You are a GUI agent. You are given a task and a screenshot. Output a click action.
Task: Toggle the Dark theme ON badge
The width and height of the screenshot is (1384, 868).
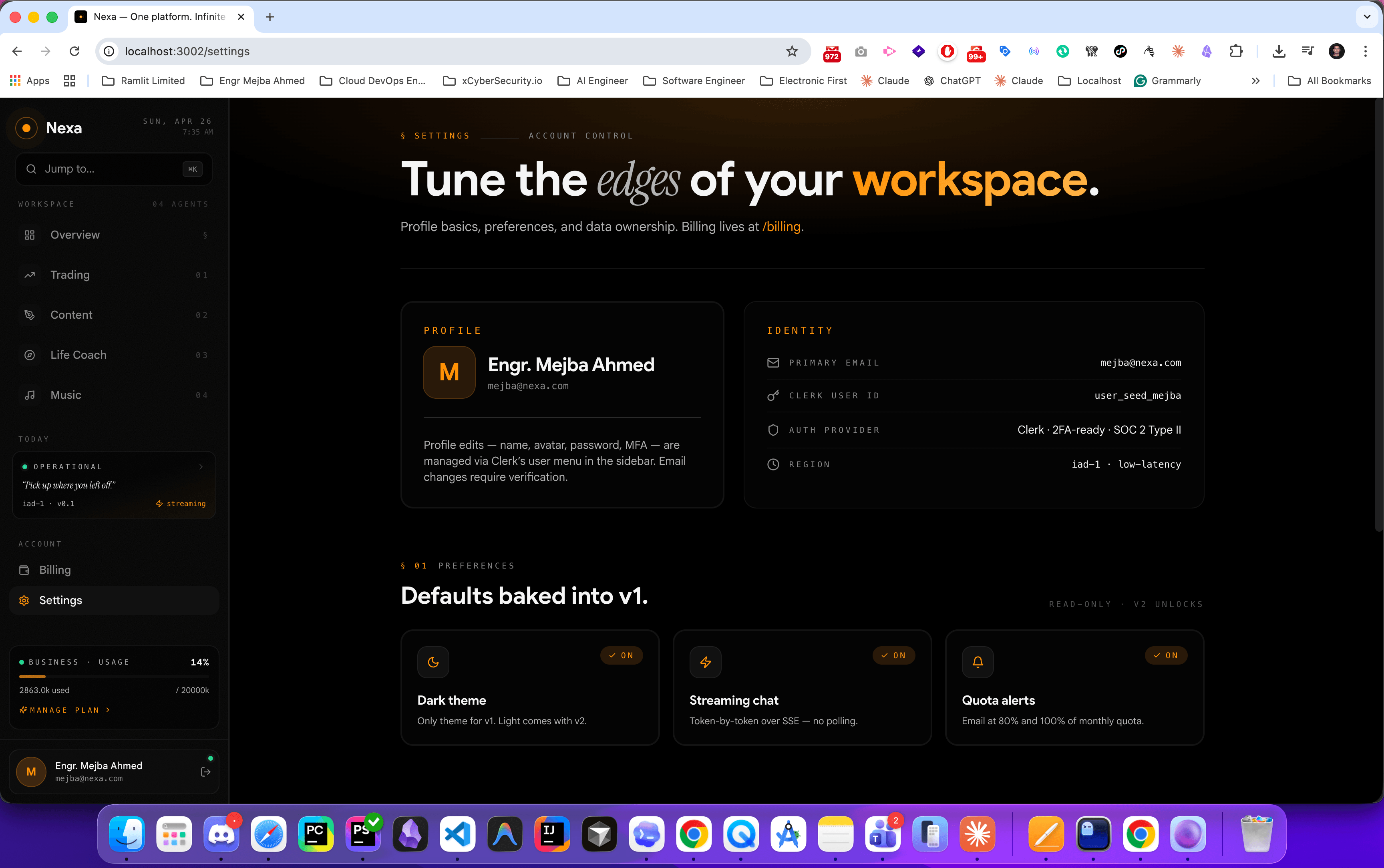[621, 655]
